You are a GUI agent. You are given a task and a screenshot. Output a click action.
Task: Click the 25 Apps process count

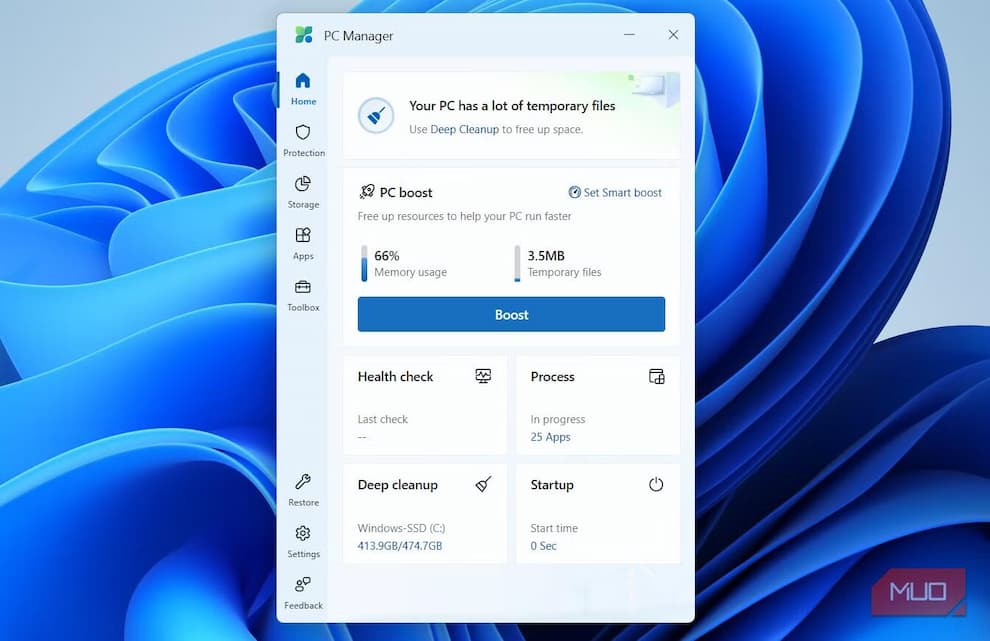[x=550, y=437]
